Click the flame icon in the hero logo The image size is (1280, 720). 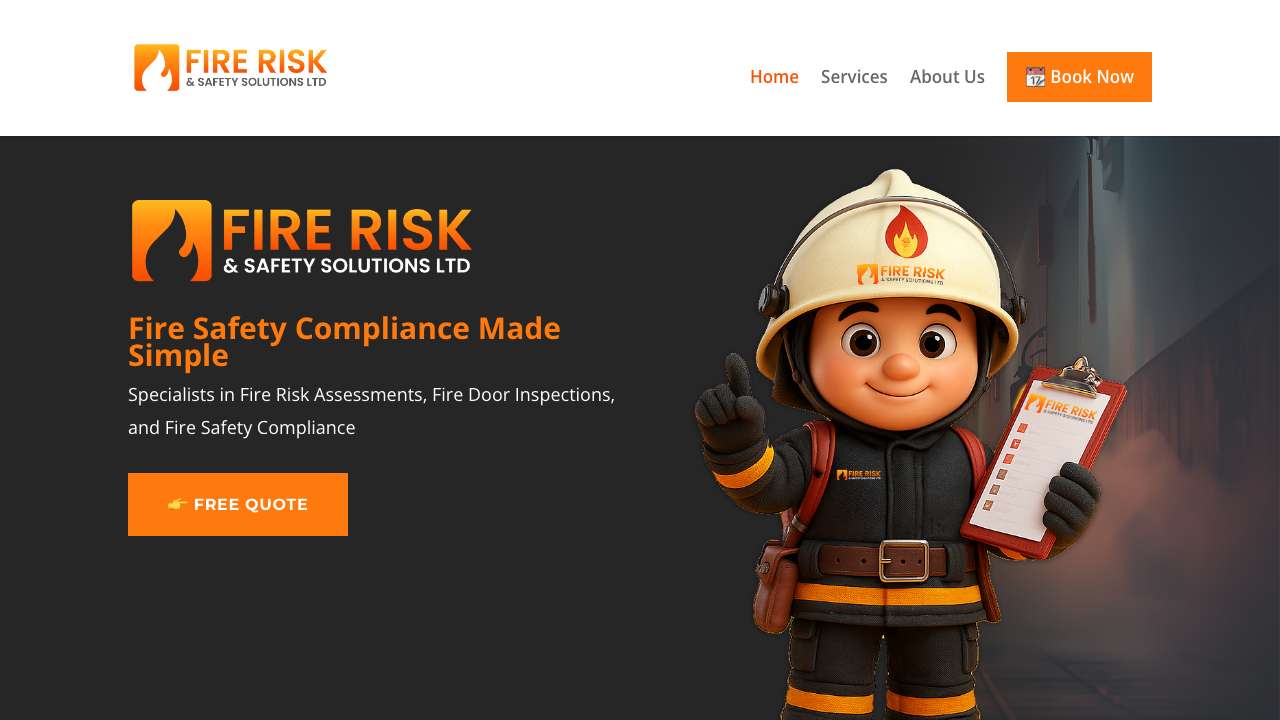pos(172,240)
